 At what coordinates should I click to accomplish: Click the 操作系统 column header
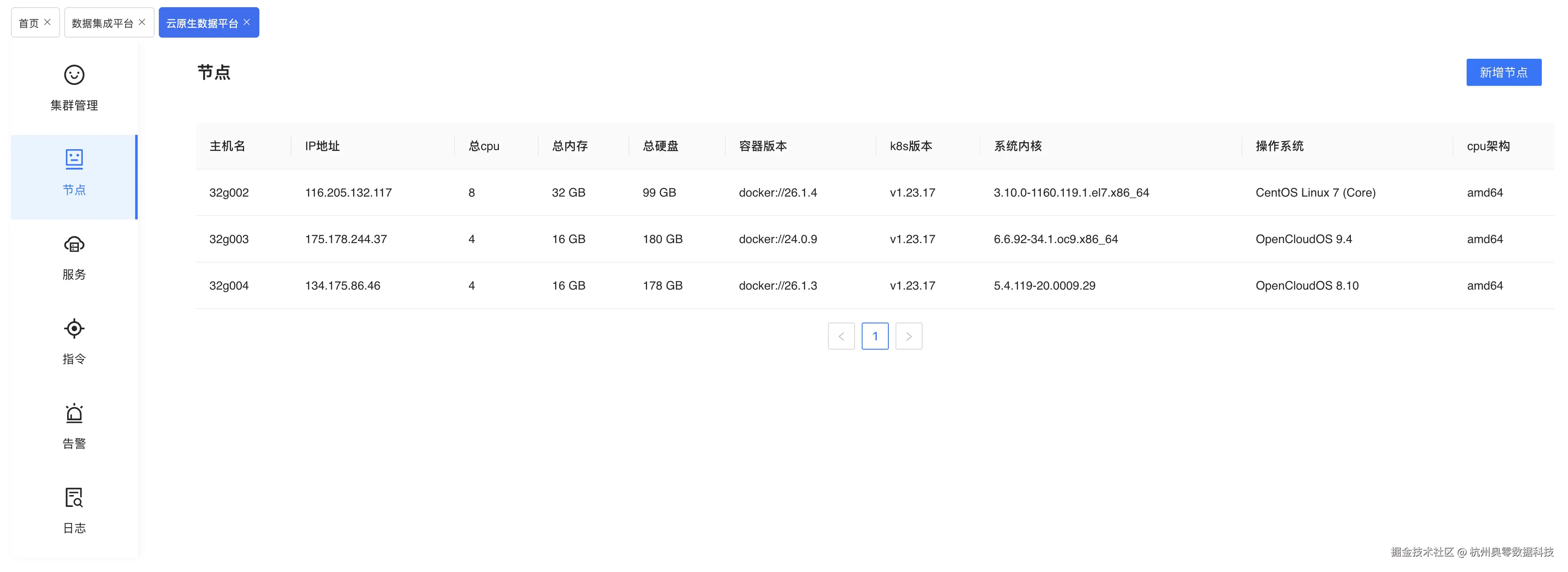coord(1279,146)
